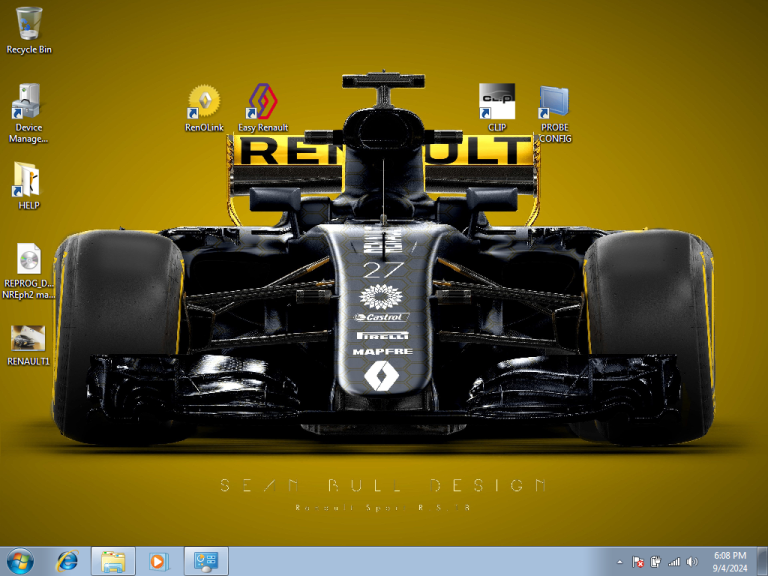The image size is (768, 576).
Task: Click the power/battery tray icon
Action: pos(655,562)
